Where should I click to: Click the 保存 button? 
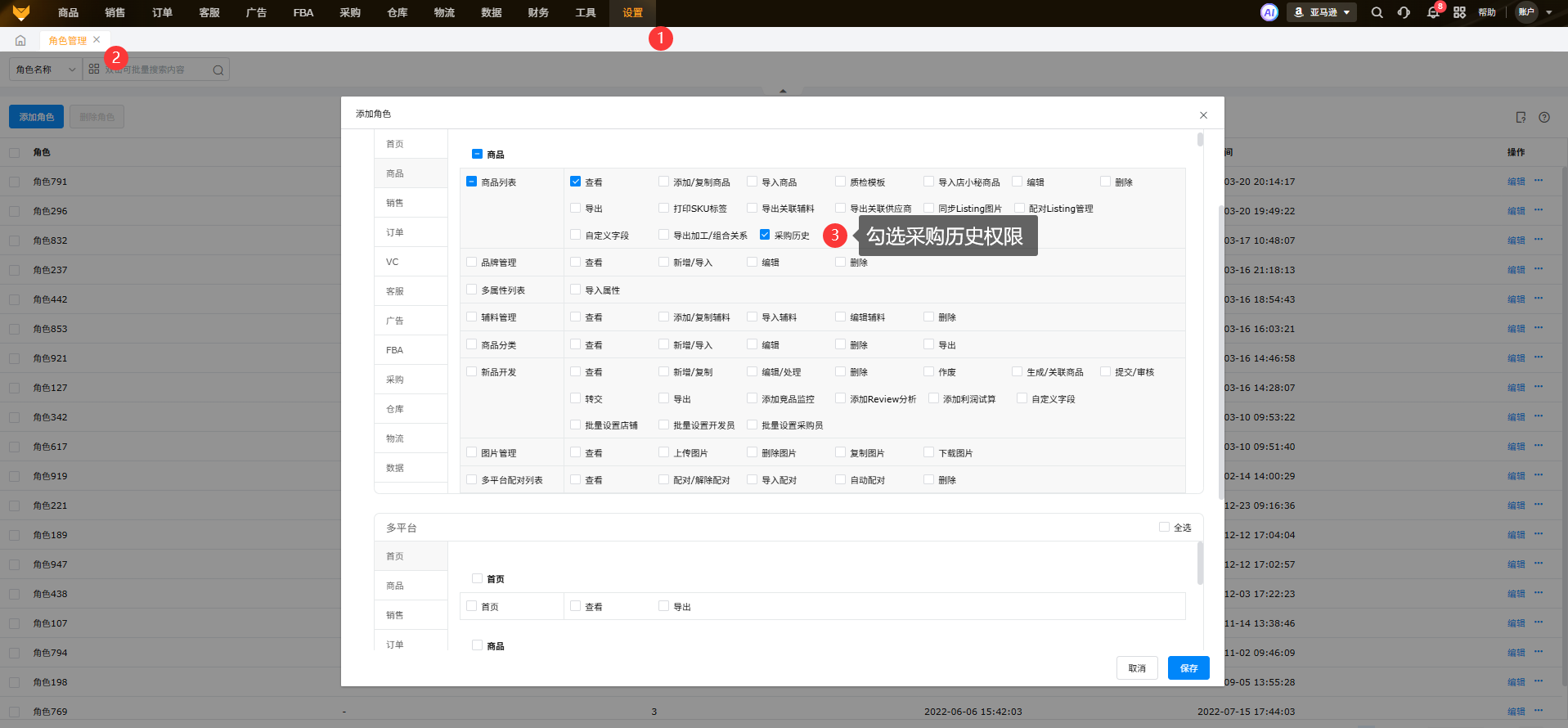(x=1188, y=668)
